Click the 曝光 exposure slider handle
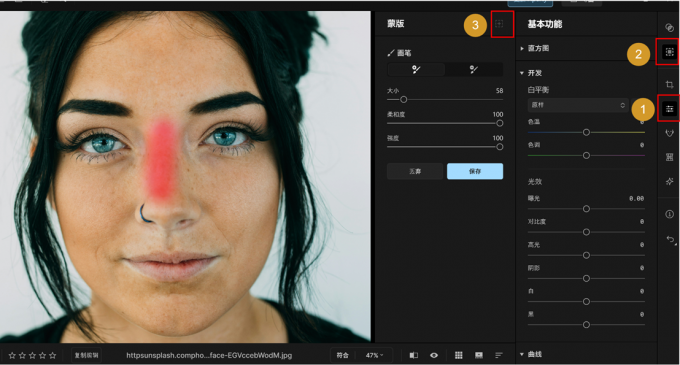Screen dimensions: 680x365 click(586, 209)
